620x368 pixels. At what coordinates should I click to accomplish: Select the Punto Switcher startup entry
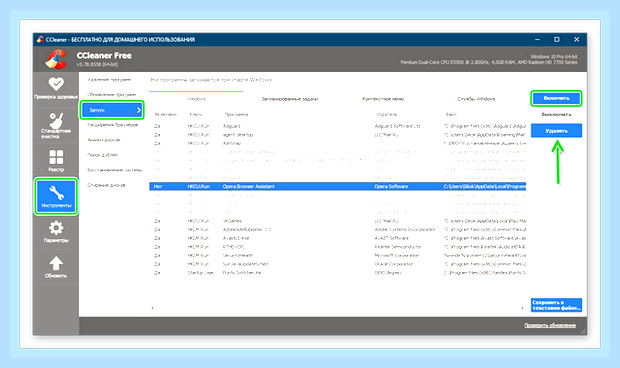coord(337,273)
